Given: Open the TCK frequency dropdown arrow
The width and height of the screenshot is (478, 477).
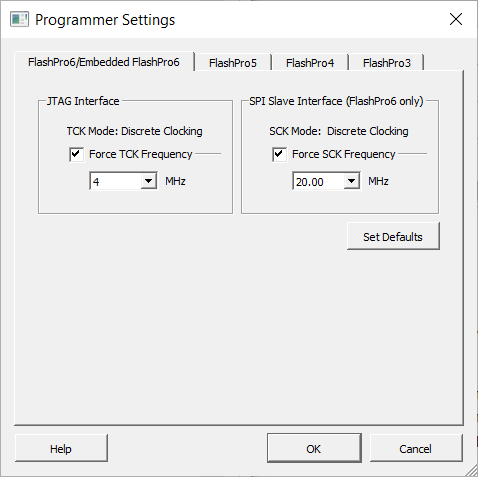Looking at the screenshot, I should click(149, 181).
